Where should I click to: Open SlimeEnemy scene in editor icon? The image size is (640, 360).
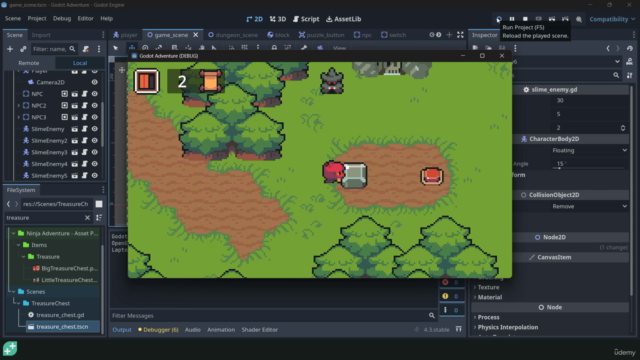75,129
